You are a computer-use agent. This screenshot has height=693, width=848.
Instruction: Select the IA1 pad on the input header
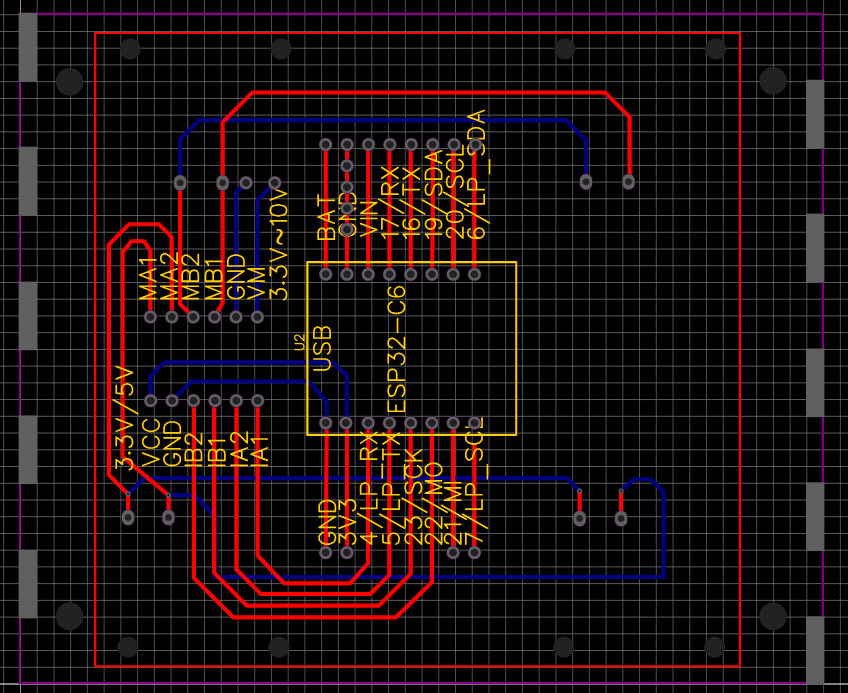[257, 401]
